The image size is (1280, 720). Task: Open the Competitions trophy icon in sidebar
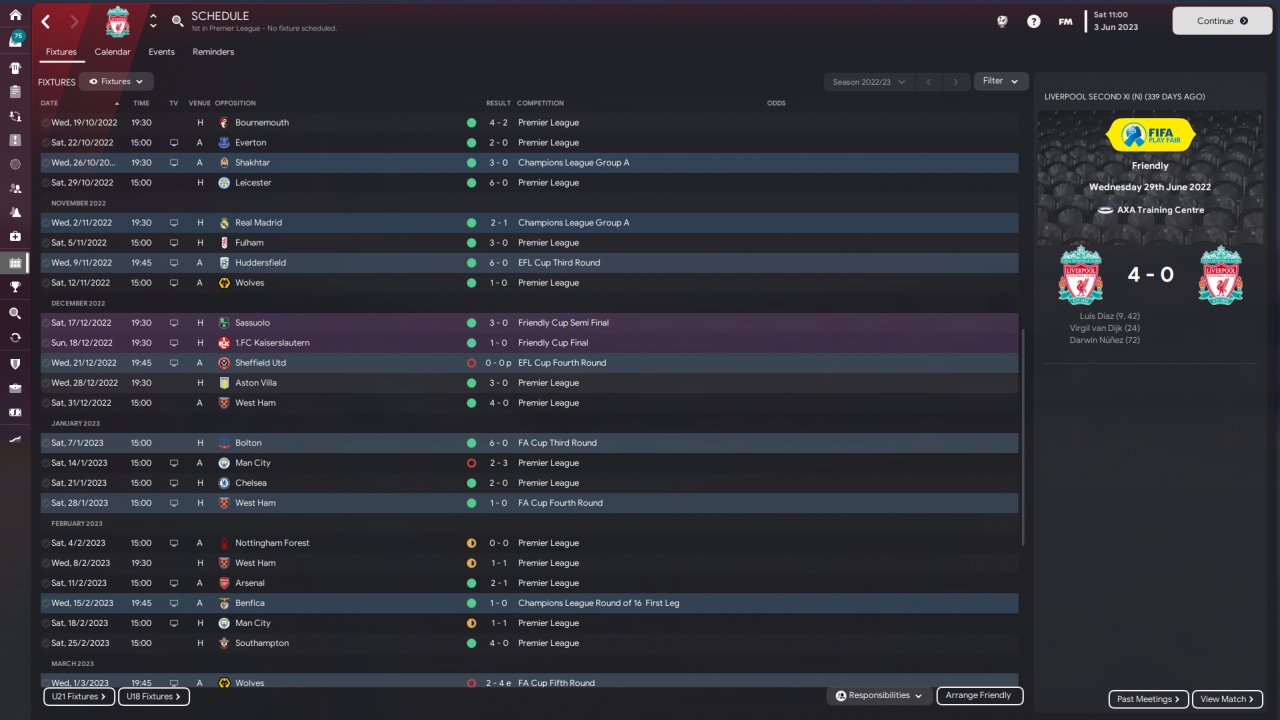(x=15, y=287)
